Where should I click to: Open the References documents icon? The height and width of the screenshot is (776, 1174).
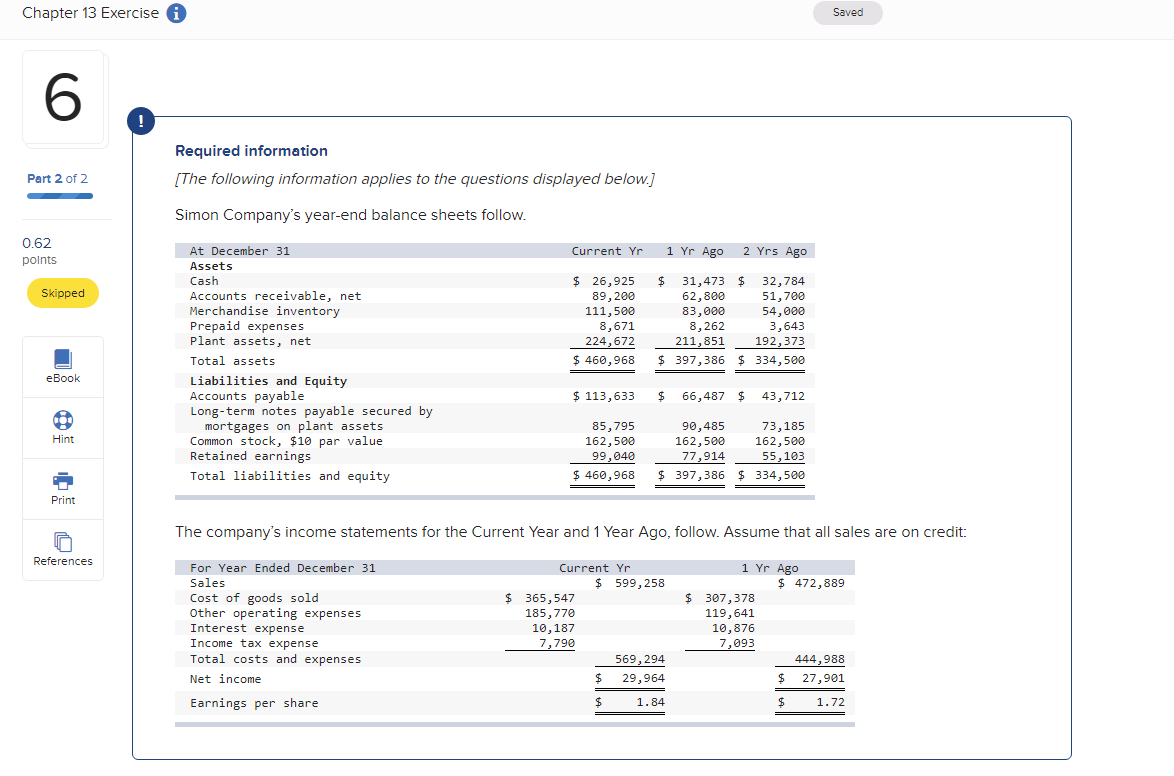(63, 542)
